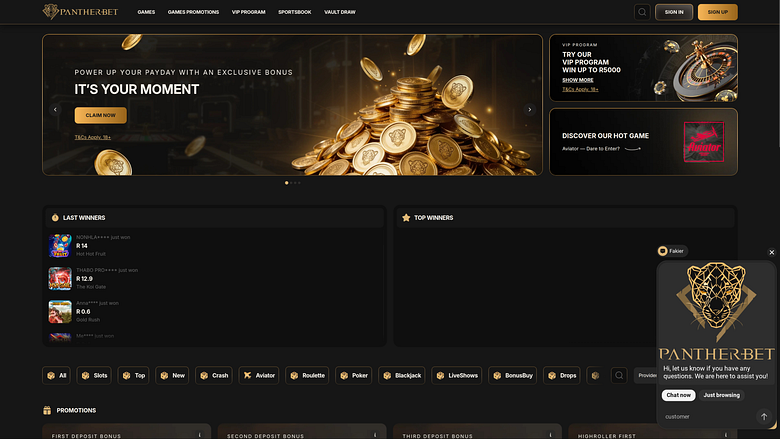Click Chat now in chat widget
Image resolution: width=780 pixels, height=439 pixels.
pyautogui.click(x=679, y=395)
